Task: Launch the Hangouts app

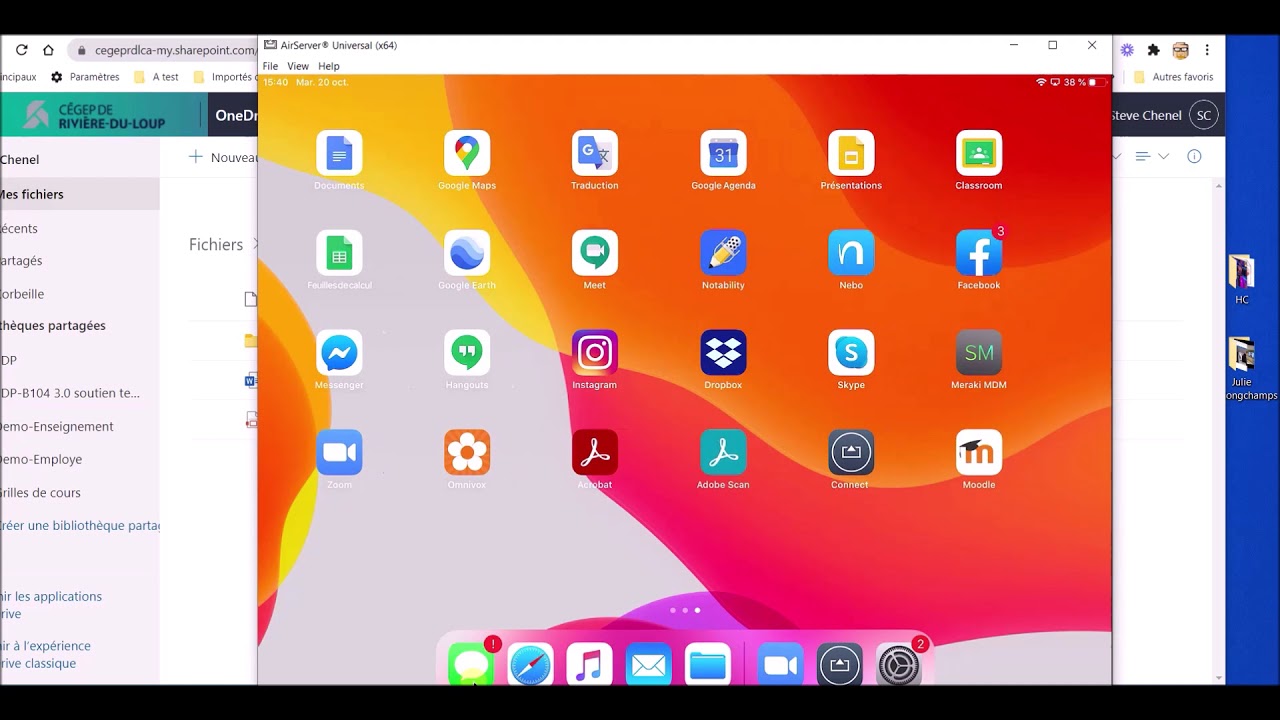Action: point(467,353)
